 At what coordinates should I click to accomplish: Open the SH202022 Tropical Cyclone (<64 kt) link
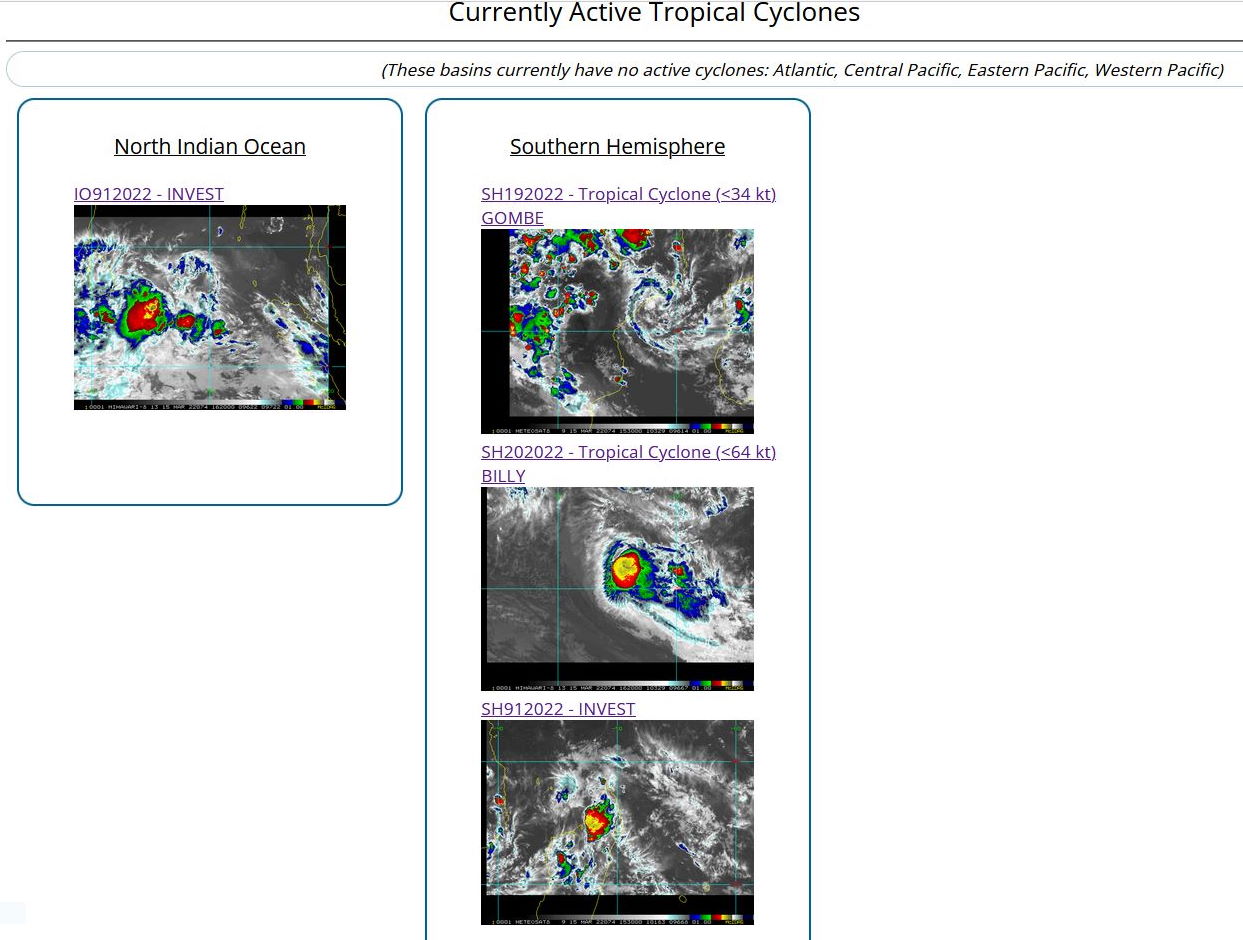click(628, 452)
